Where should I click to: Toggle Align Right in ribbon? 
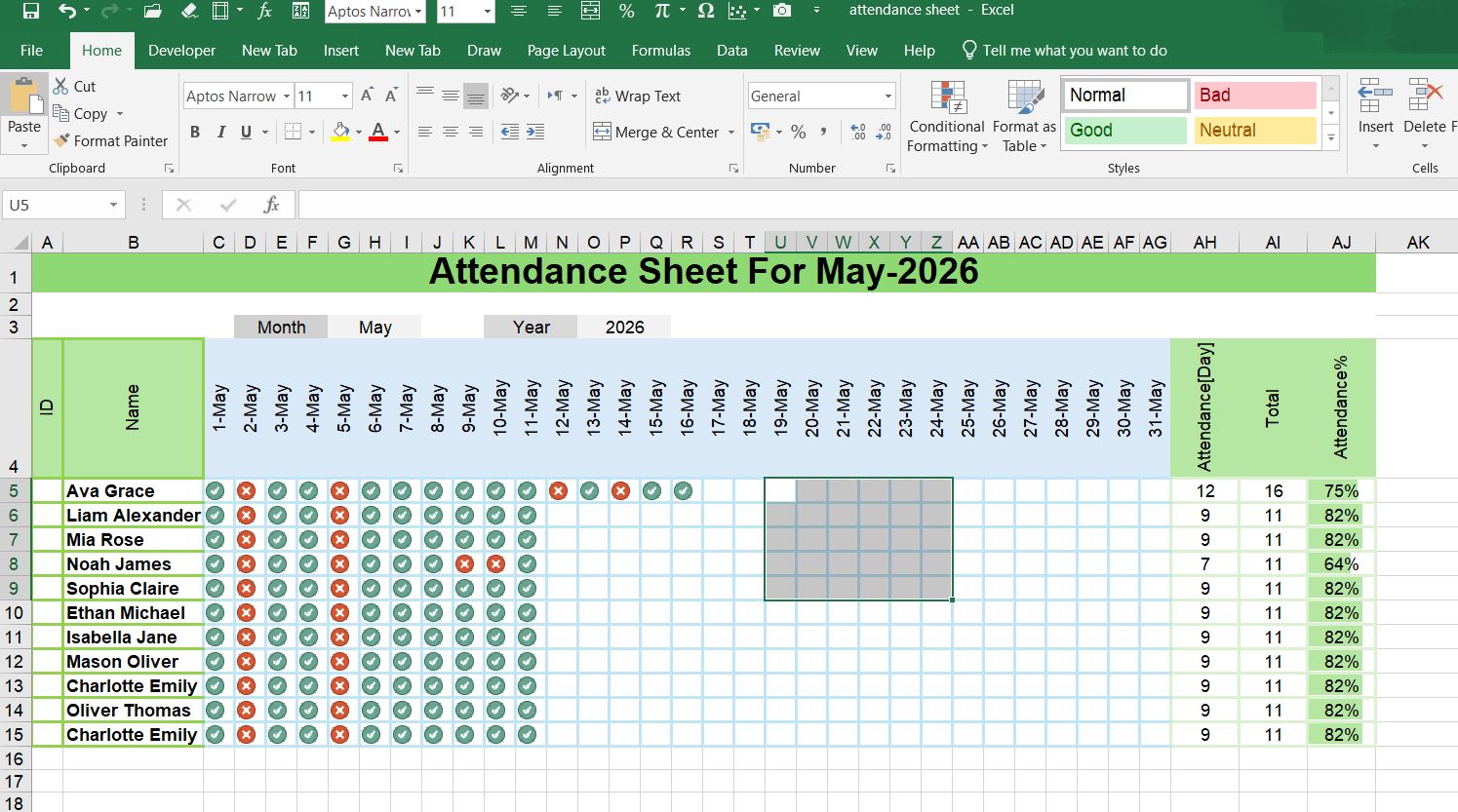point(475,132)
